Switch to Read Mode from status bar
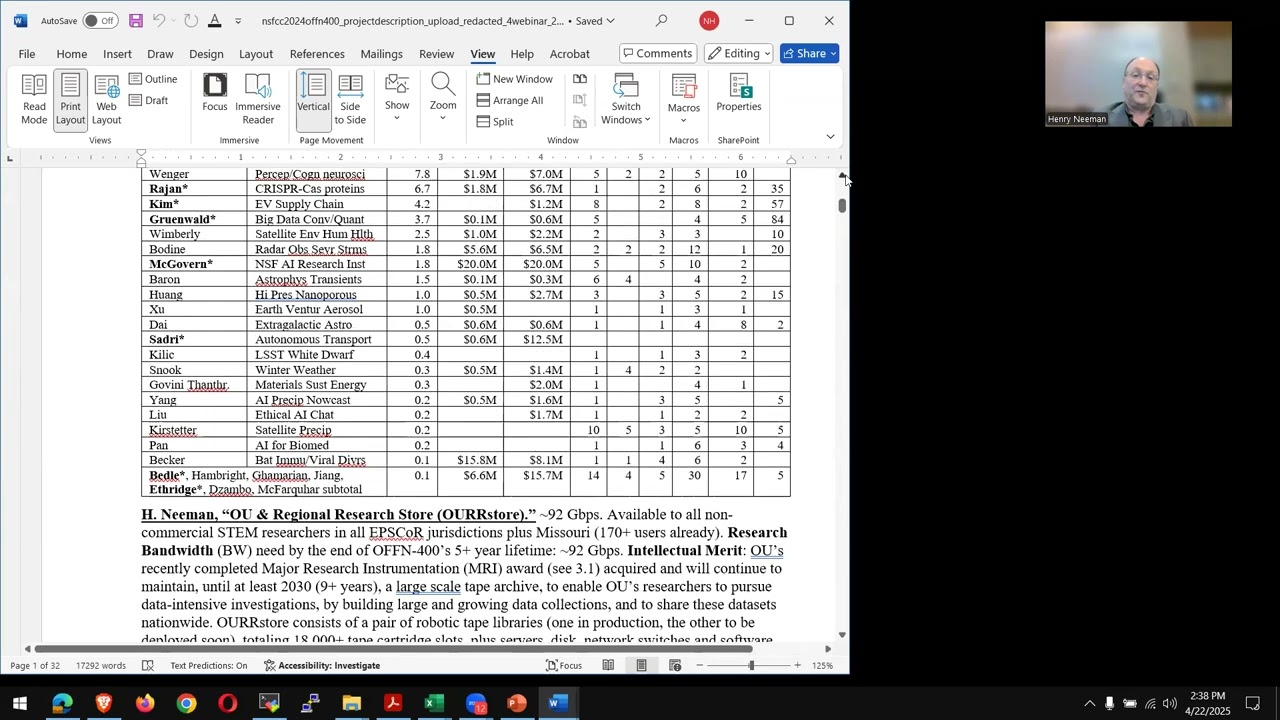 (x=608, y=666)
